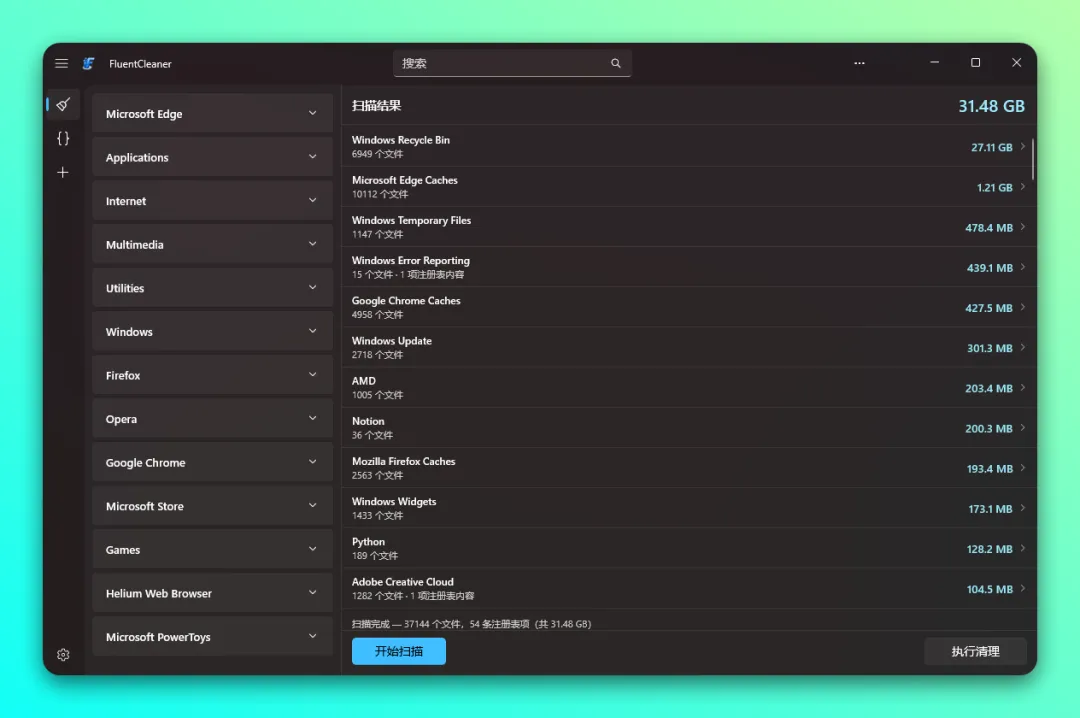The height and width of the screenshot is (718, 1080).
Task: Select the AMD row title
Action: pos(364,381)
